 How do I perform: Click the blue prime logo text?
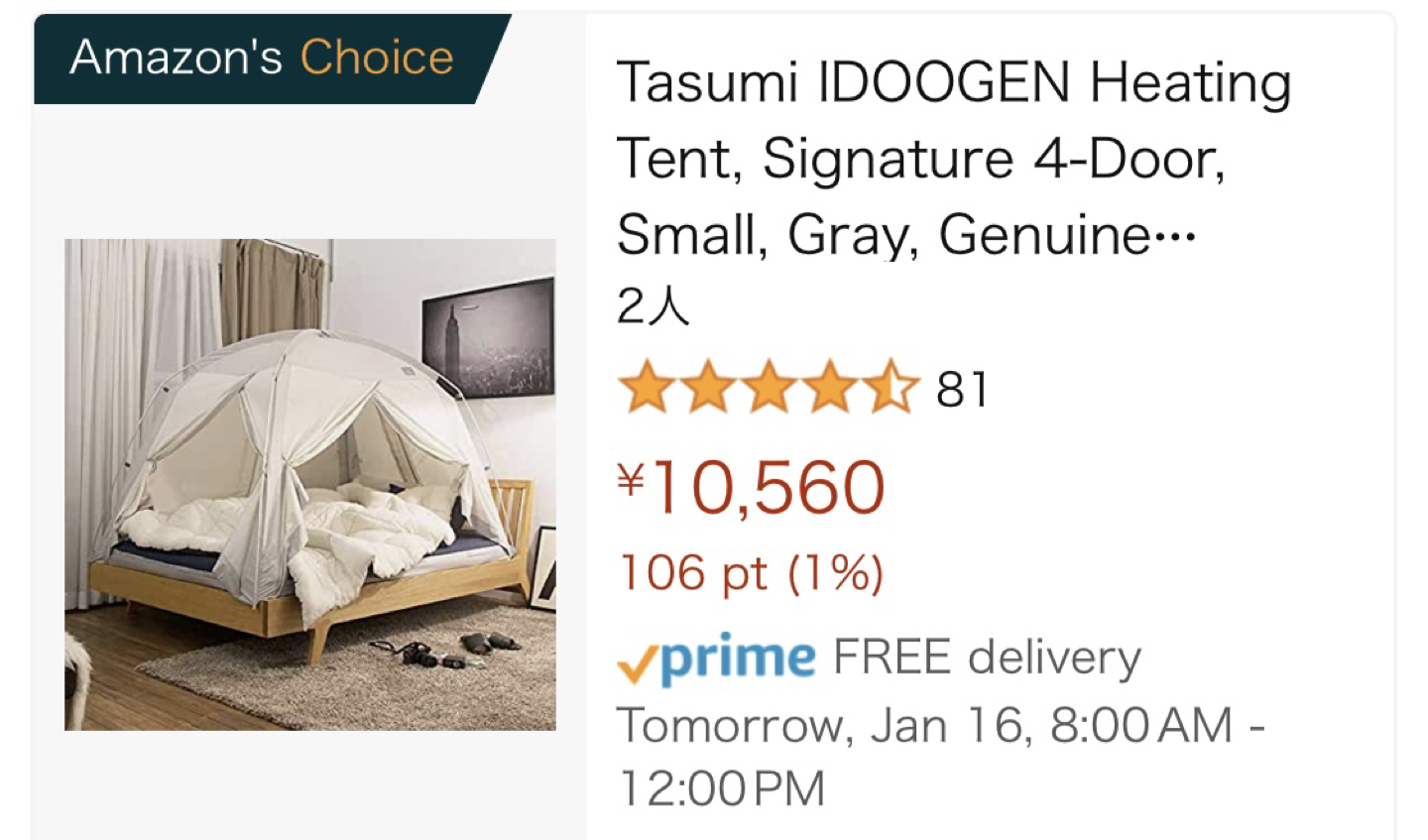pos(738,658)
